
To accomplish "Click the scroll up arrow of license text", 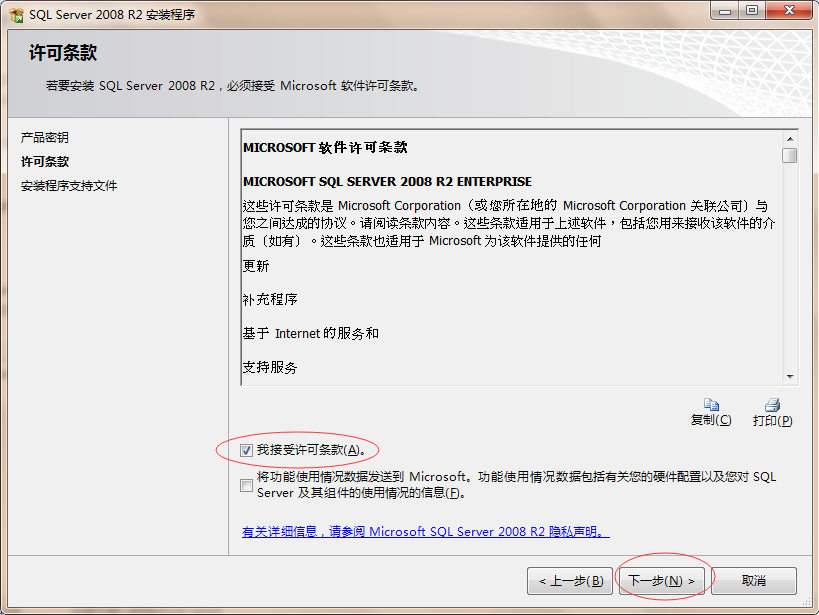I will [790, 138].
